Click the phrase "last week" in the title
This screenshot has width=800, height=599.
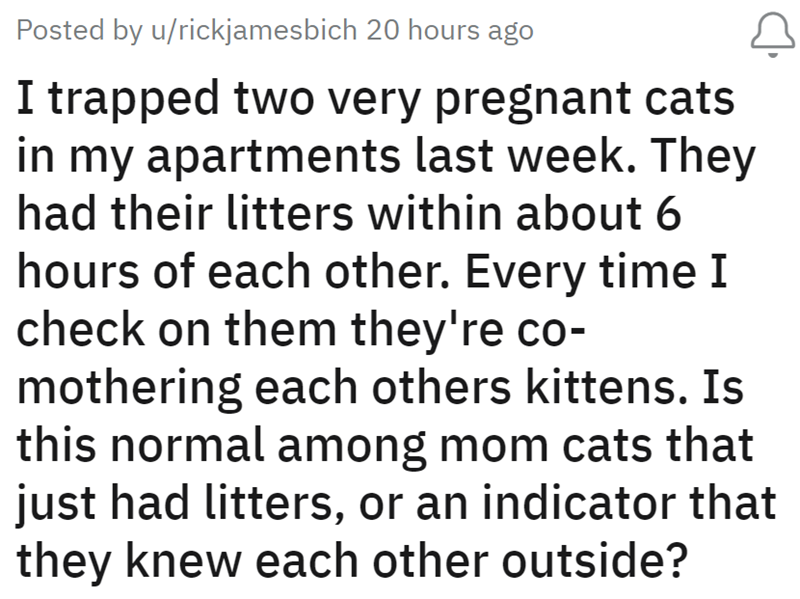(x=512, y=162)
